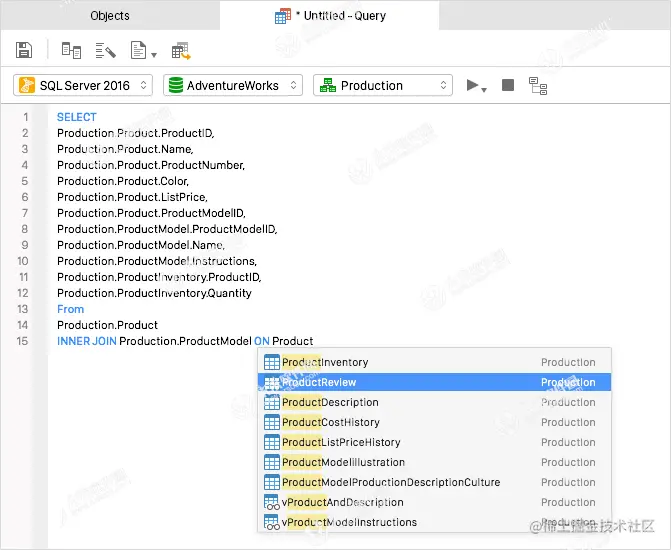Click the ProductReview table icon

tap(272, 382)
